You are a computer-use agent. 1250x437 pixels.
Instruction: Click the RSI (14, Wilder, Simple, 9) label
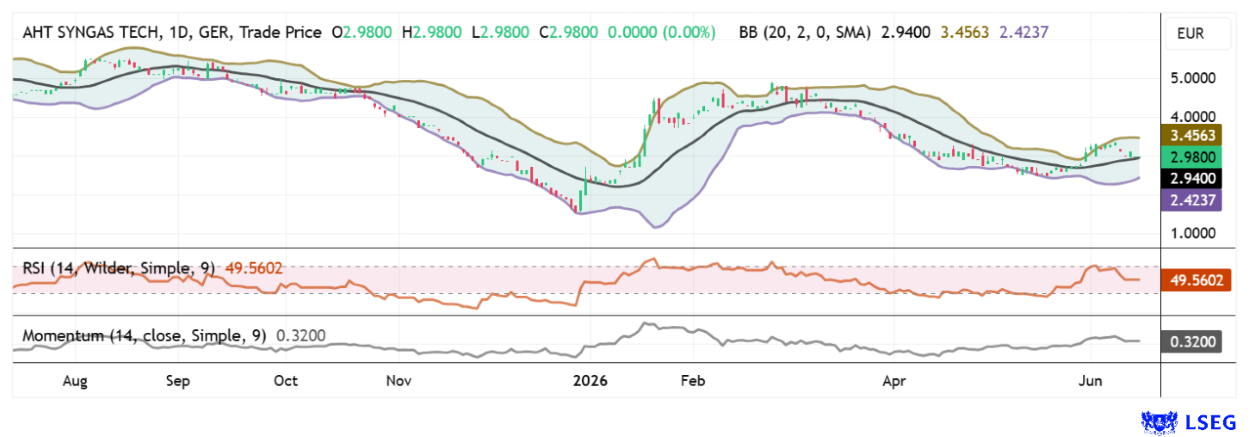point(121,268)
